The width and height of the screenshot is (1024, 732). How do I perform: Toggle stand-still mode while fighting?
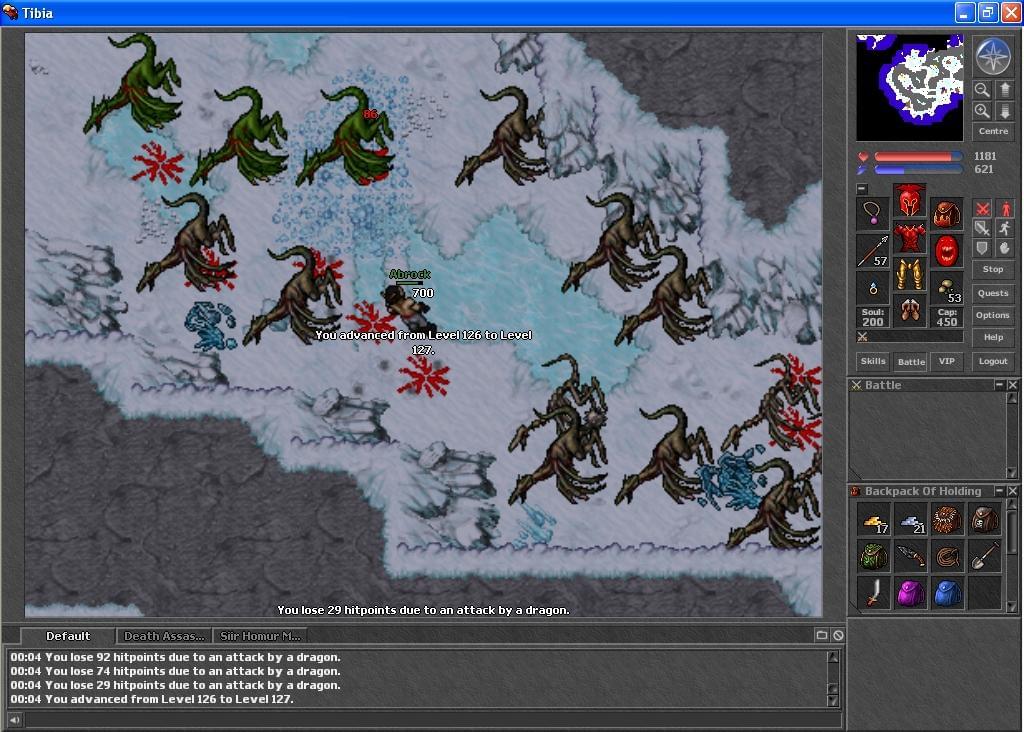coord(1004,209)
